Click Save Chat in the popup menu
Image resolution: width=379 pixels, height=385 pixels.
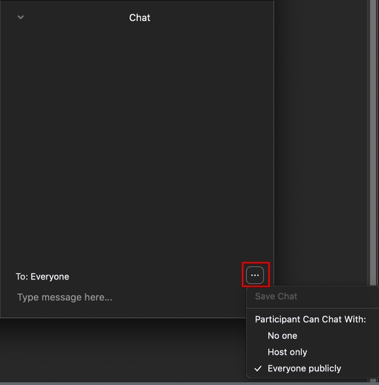point(276,296)
